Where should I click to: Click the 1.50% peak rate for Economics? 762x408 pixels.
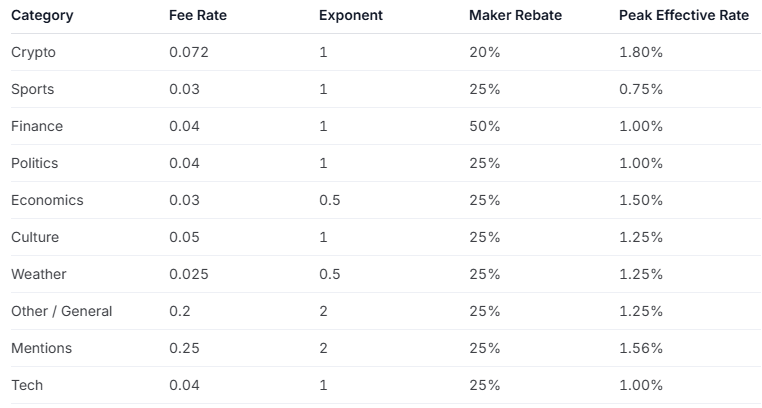click(x=641, y=200)
